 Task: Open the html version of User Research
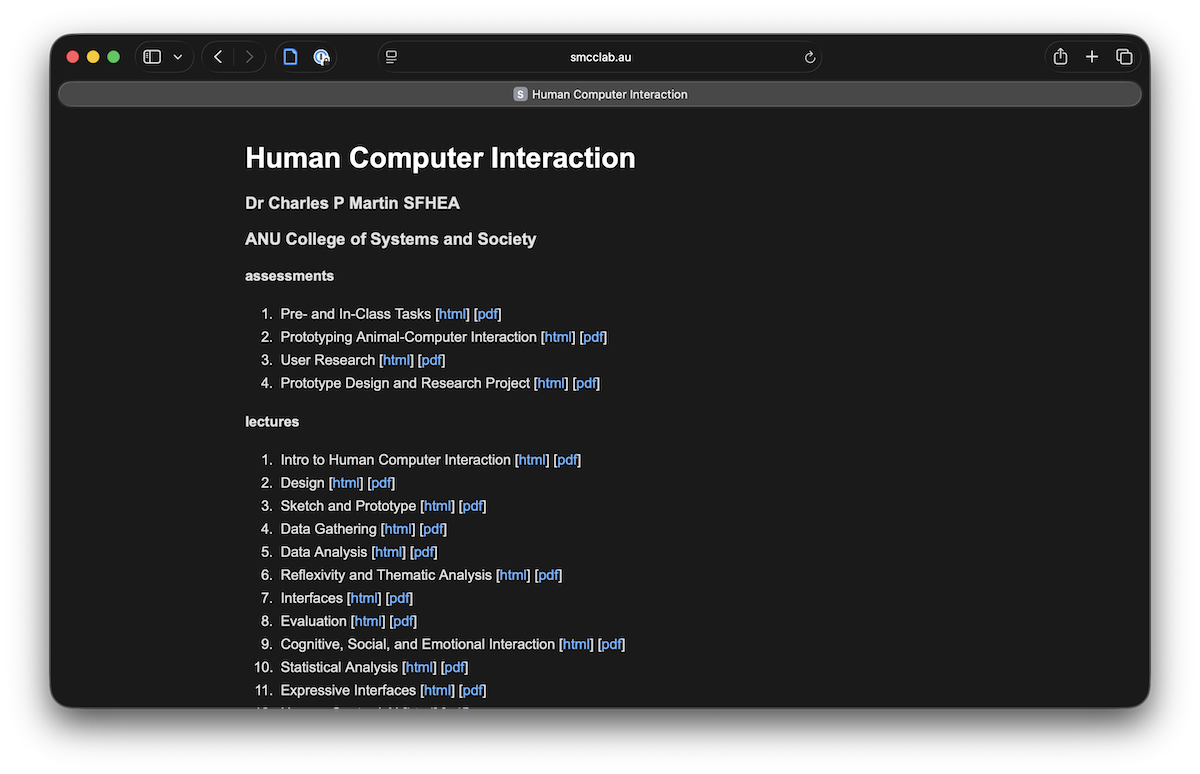397,359
